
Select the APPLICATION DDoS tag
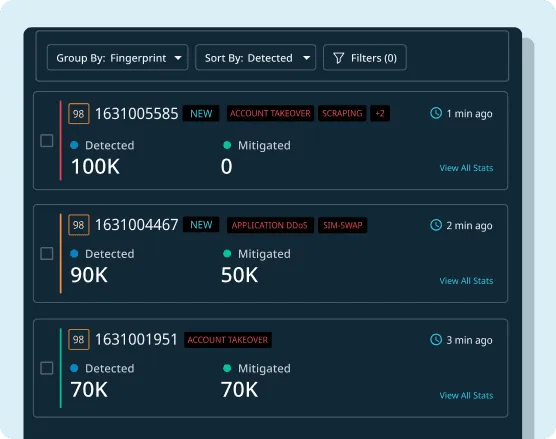click(x=270, y=225)
